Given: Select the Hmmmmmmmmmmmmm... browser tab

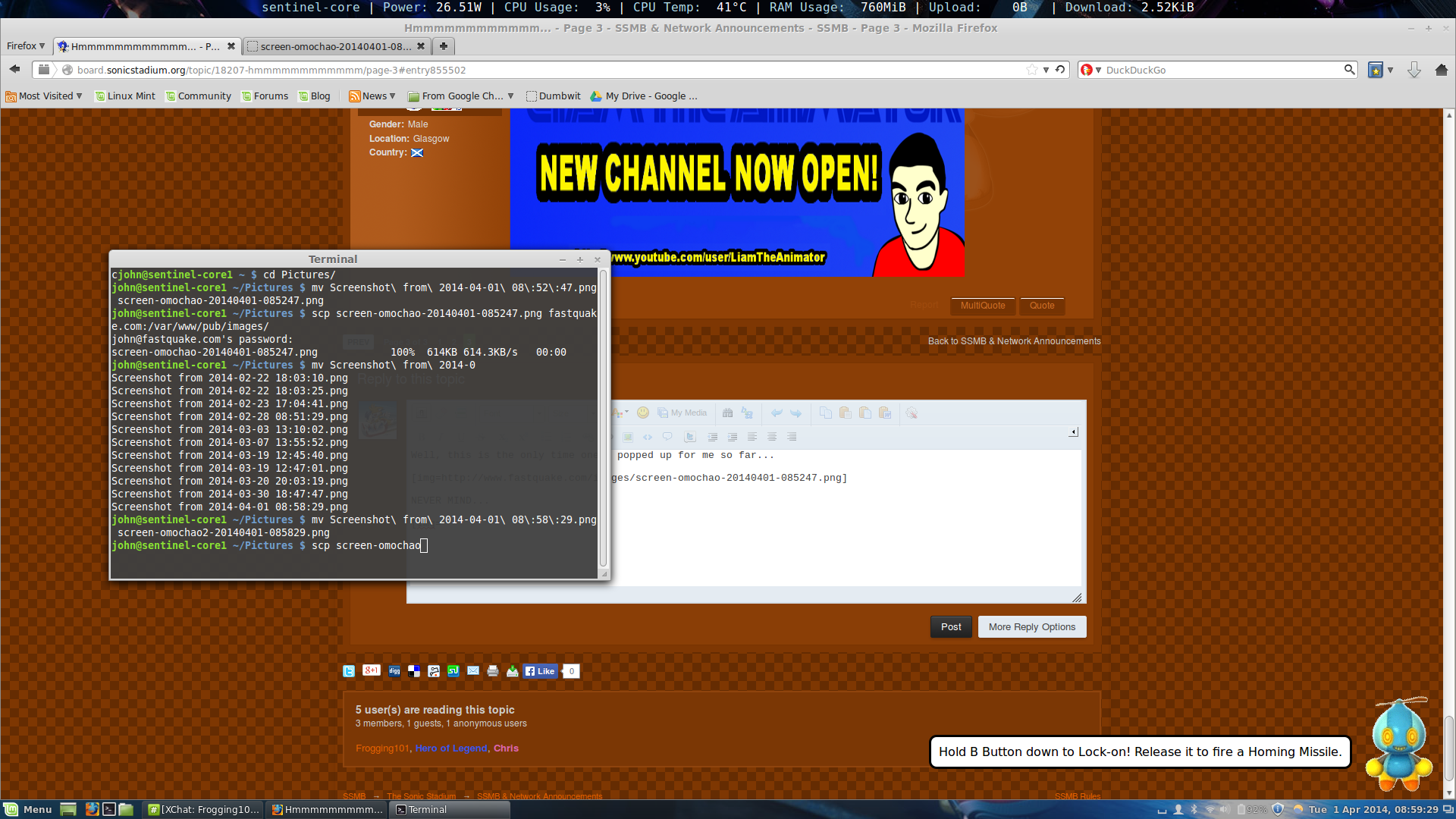Looking at the screenshot, I should (x=146, y=46).
